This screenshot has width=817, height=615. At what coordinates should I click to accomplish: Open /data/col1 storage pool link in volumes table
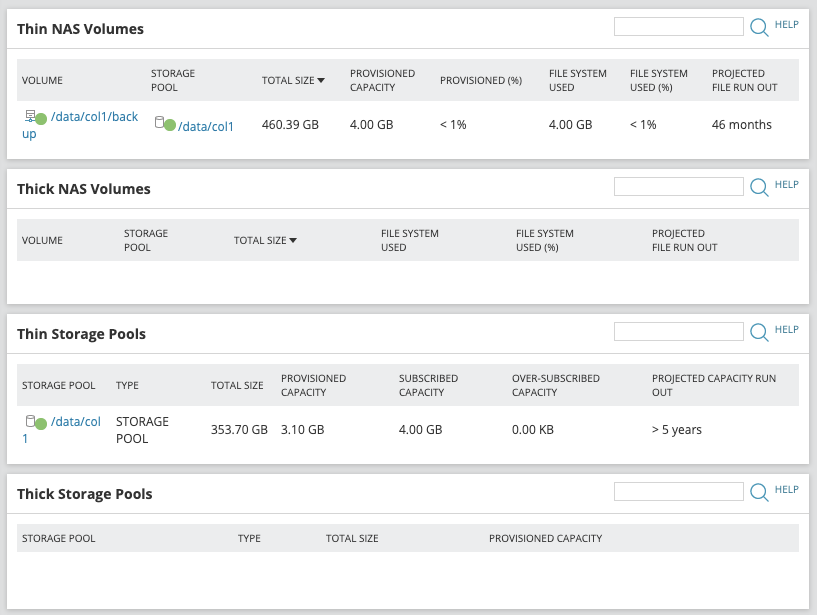click(x=206, y=126)
